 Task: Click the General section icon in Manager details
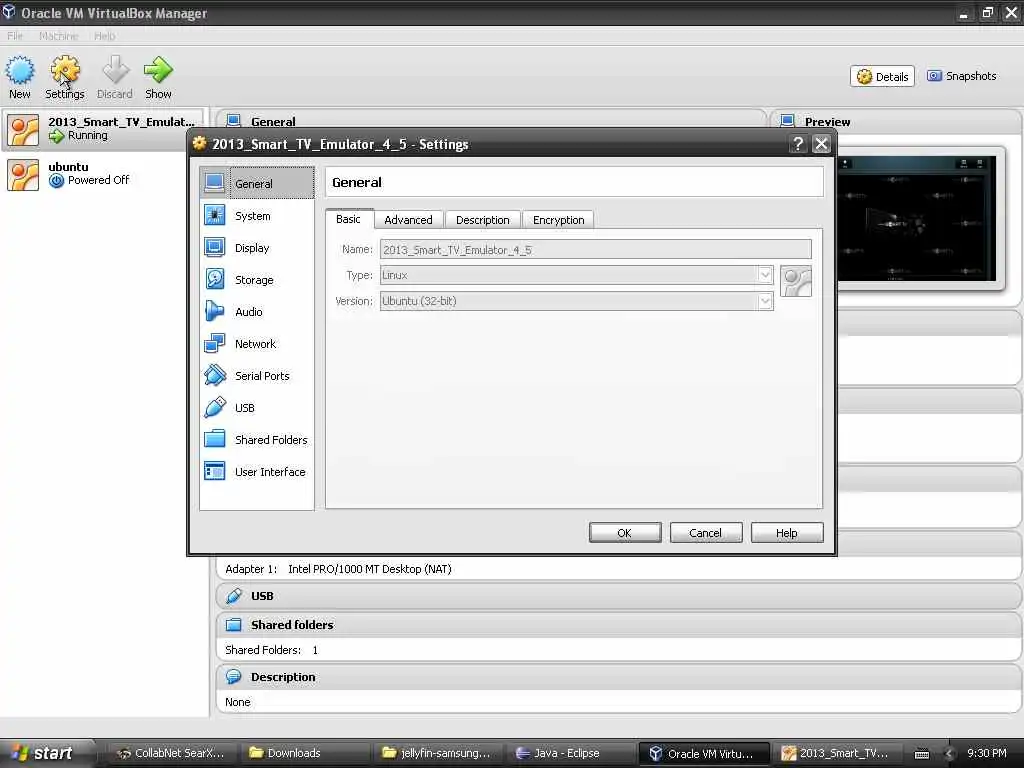coord(233,120)
